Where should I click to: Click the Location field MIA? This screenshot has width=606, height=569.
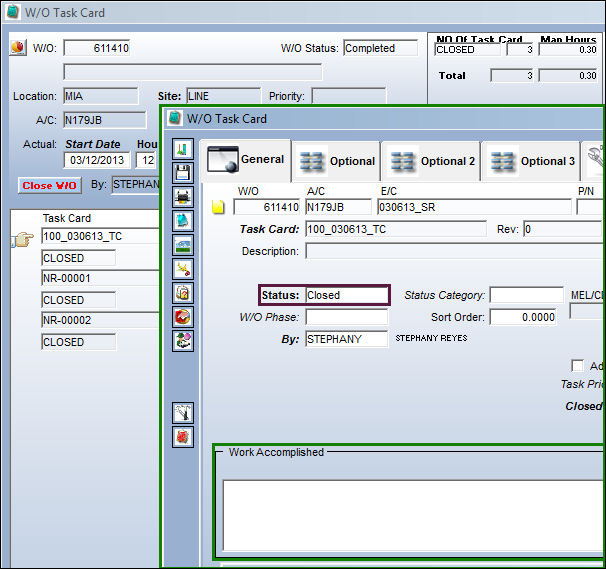tap(101, 96)
